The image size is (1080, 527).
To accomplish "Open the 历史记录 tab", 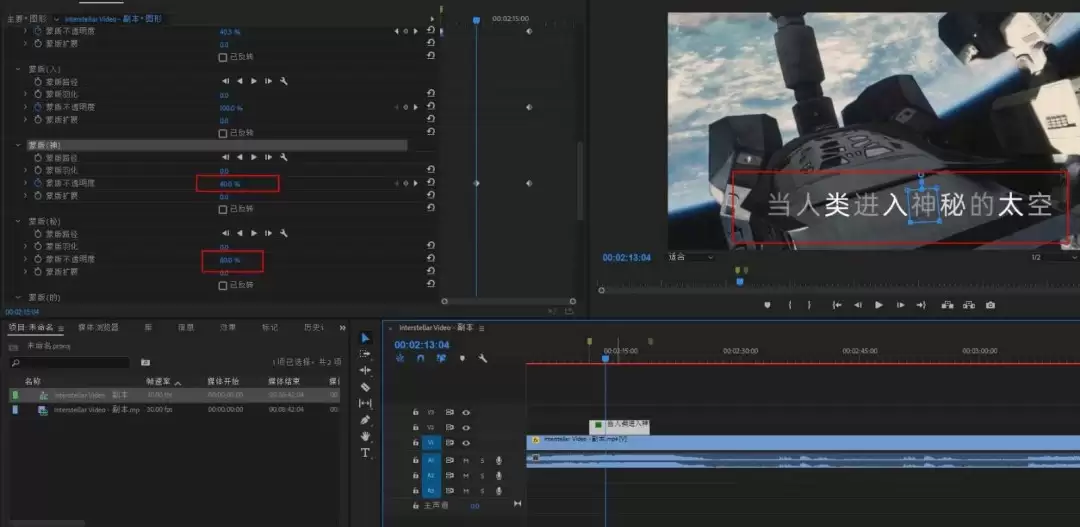I will click(x=314, y=328).
